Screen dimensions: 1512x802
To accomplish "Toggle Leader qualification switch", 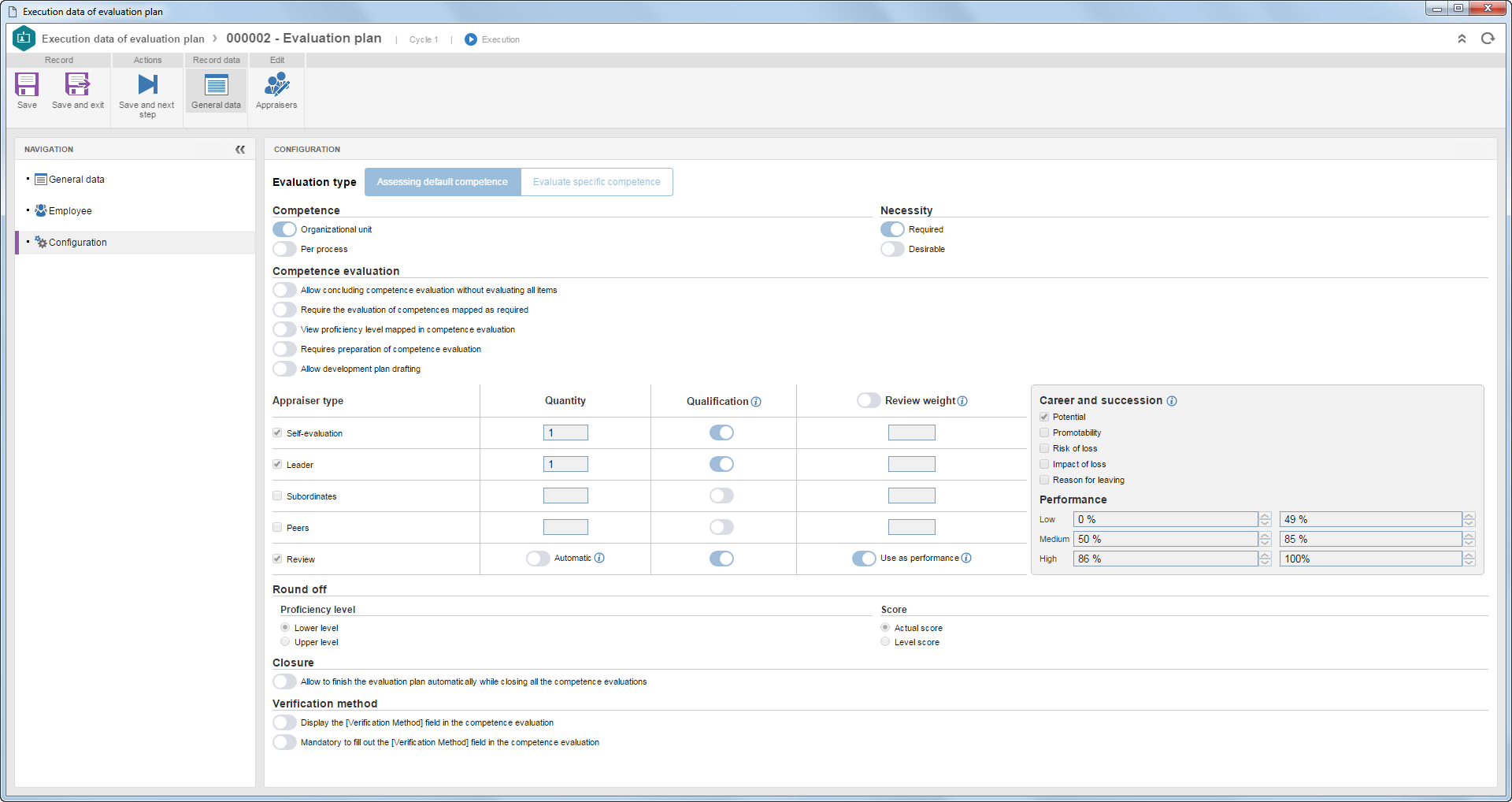I will tap(721, 464).
